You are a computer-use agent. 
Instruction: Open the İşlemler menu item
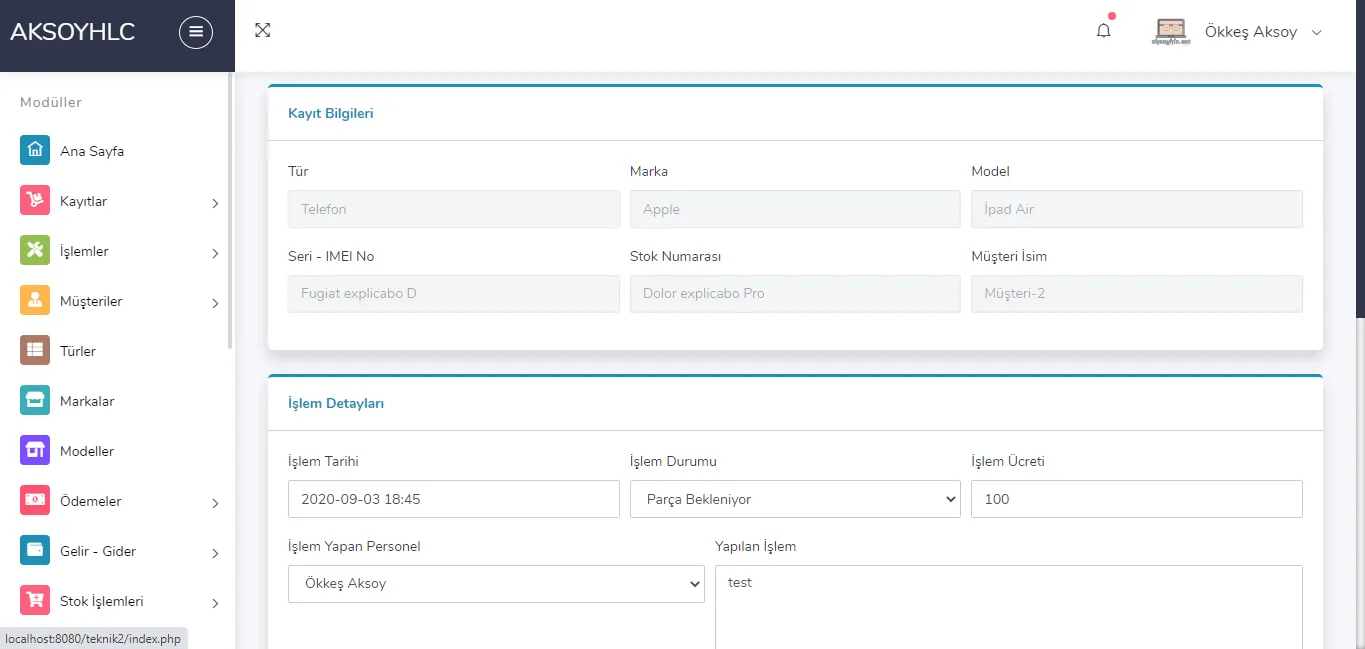[x=118, y=251]
